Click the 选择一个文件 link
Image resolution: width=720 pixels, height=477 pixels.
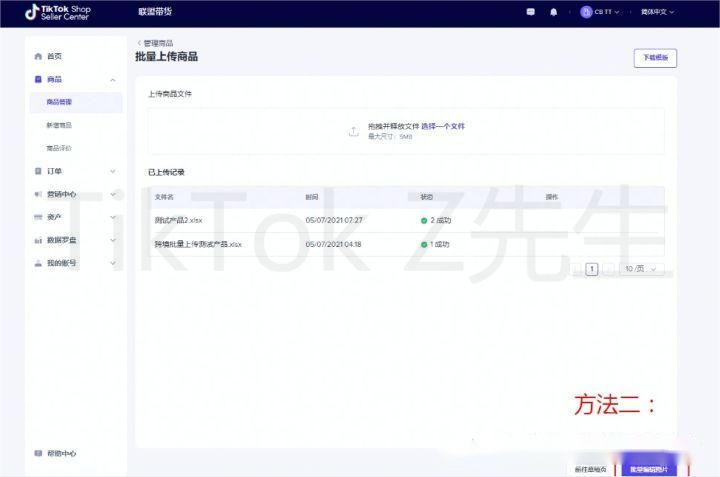pyautogui.click(x=443, y=126)
